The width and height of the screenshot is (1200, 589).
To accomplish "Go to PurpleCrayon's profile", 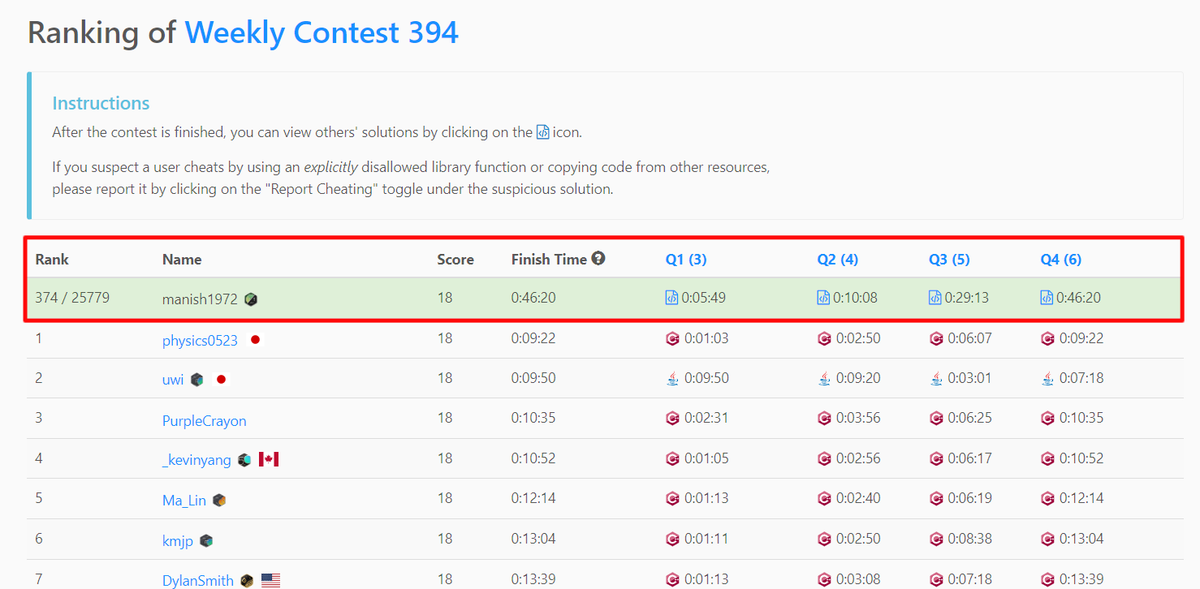I will (x=204, y=421).
